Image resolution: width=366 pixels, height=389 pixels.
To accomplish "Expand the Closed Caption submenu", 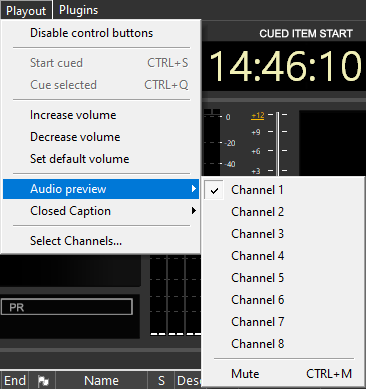I will click(x=101, y=211).
